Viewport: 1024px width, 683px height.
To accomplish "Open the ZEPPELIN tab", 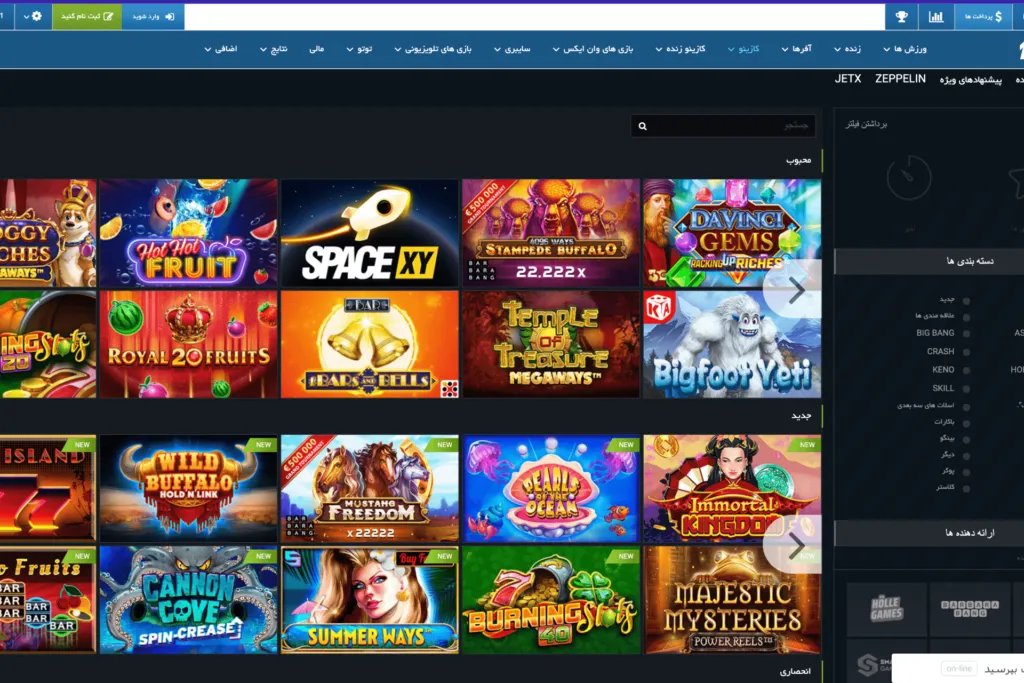I will [x=900, y=79].
